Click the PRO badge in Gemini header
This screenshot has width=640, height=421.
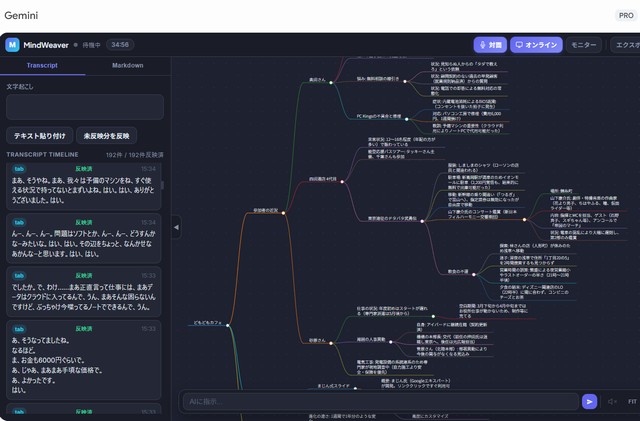[626, 16]
